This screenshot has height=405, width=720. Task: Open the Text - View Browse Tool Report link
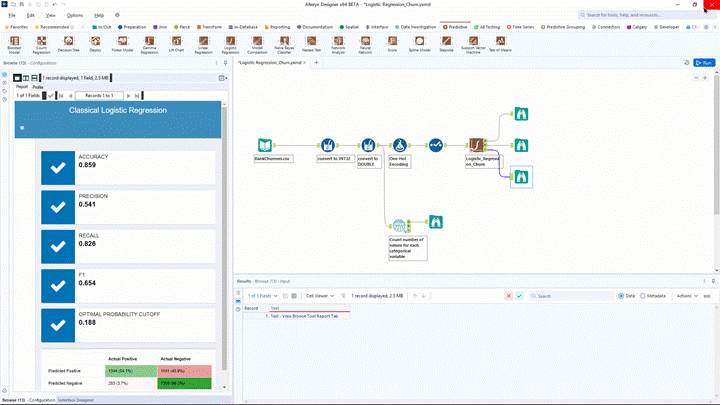click(304, 316)
